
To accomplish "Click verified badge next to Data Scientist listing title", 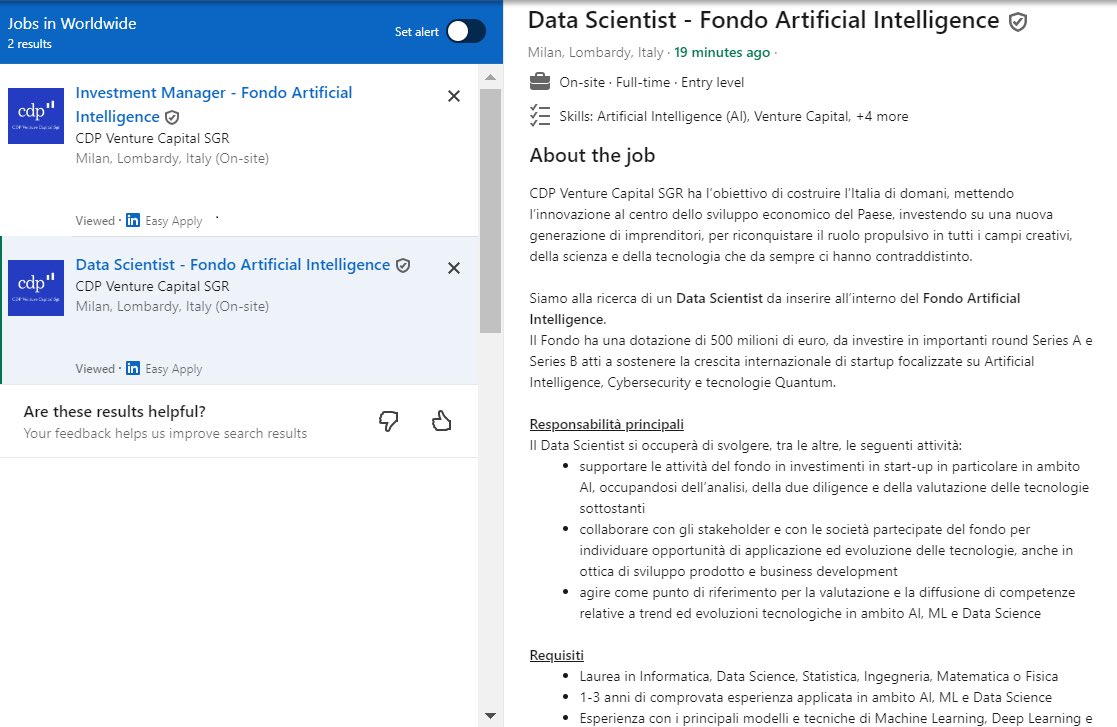I will (403, 266).
